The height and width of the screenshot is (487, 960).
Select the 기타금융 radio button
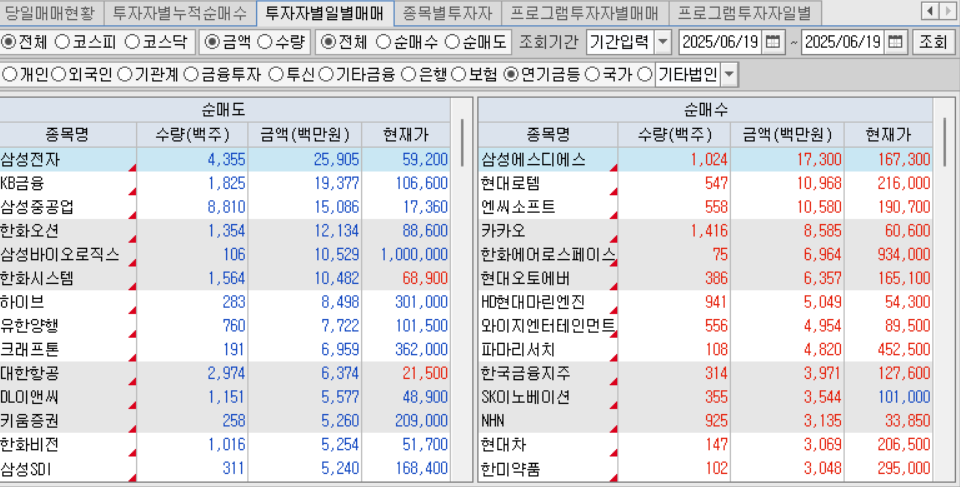pos(326,75)
